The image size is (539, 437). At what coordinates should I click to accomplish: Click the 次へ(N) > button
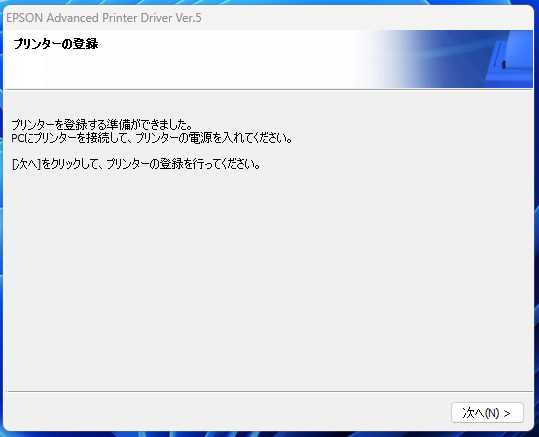487,413
